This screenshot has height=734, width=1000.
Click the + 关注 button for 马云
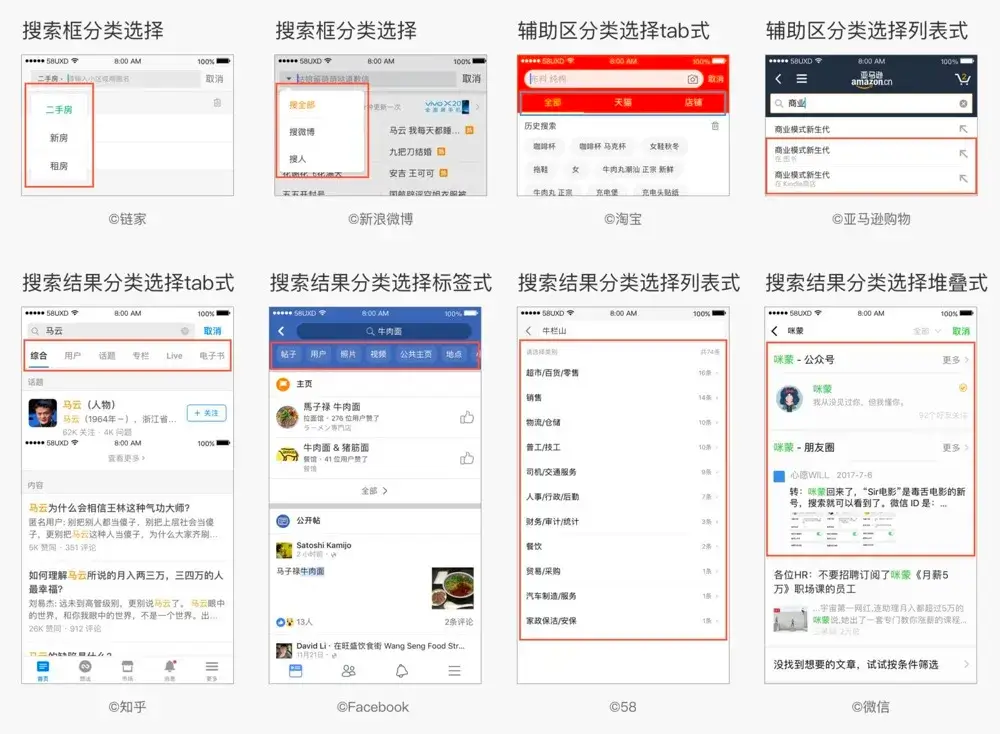pyautogui.click(x=206, y=413)
